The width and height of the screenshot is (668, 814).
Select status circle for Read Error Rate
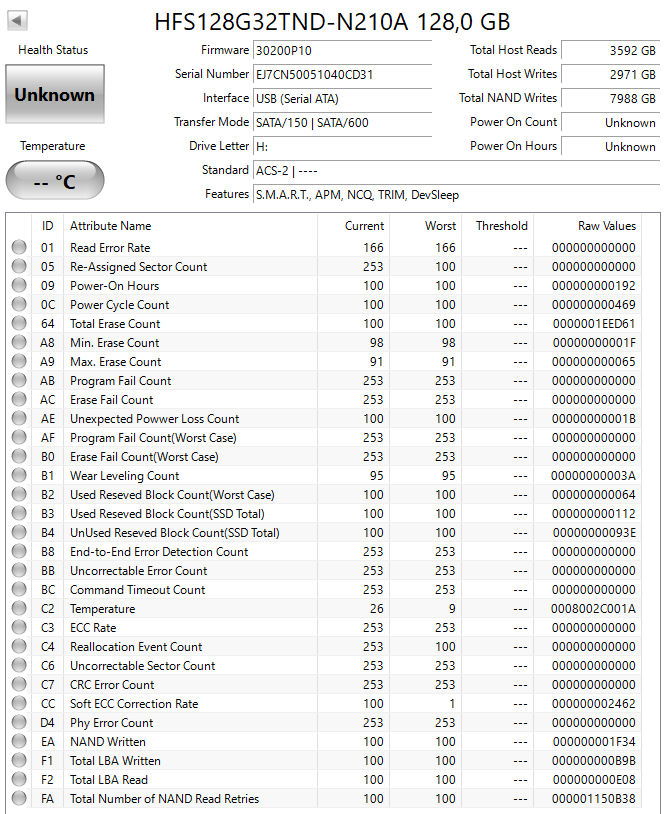[x=19, y=247]
